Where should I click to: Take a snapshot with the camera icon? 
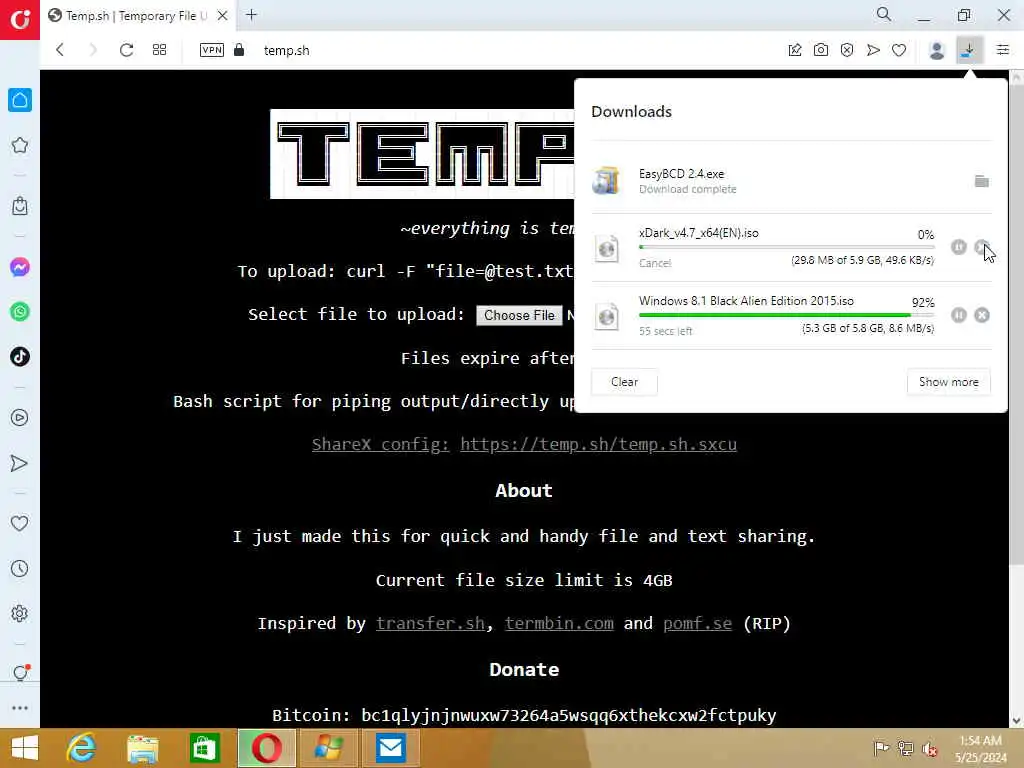(821, 50)
